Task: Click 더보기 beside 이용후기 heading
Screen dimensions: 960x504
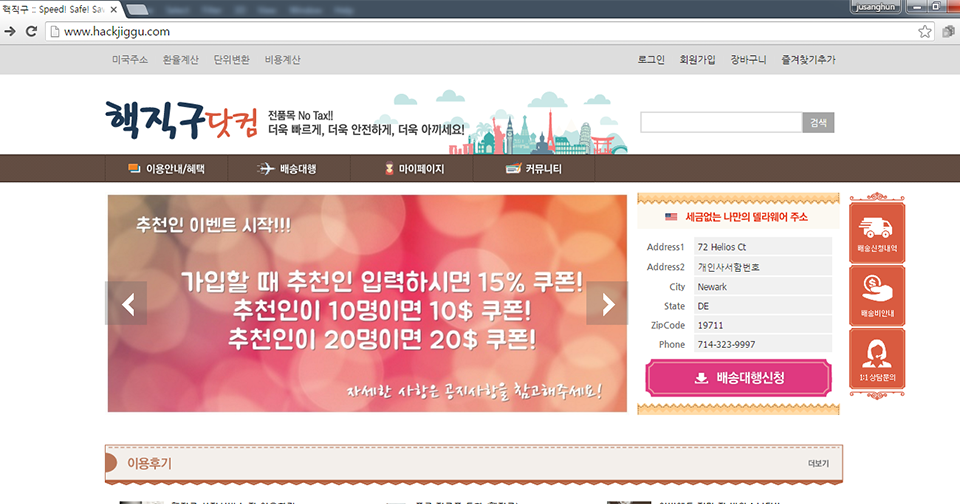Action: tap(818, 463)
